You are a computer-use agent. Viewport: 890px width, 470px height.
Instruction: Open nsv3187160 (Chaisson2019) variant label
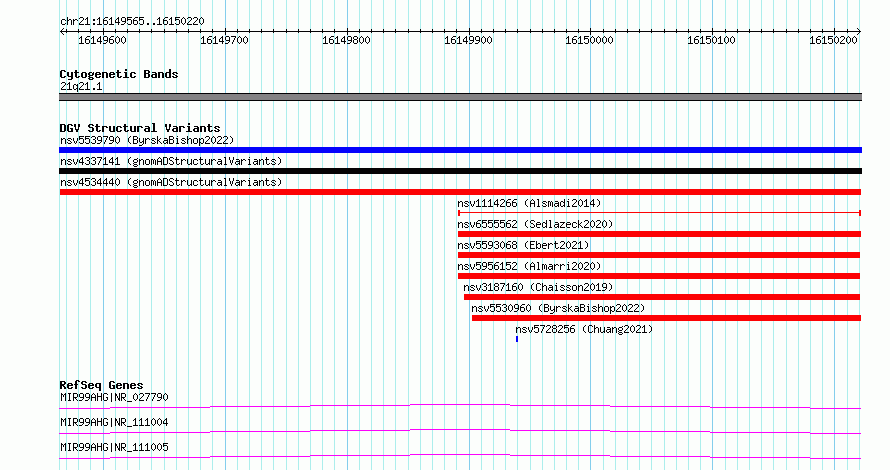click(538, 287)
